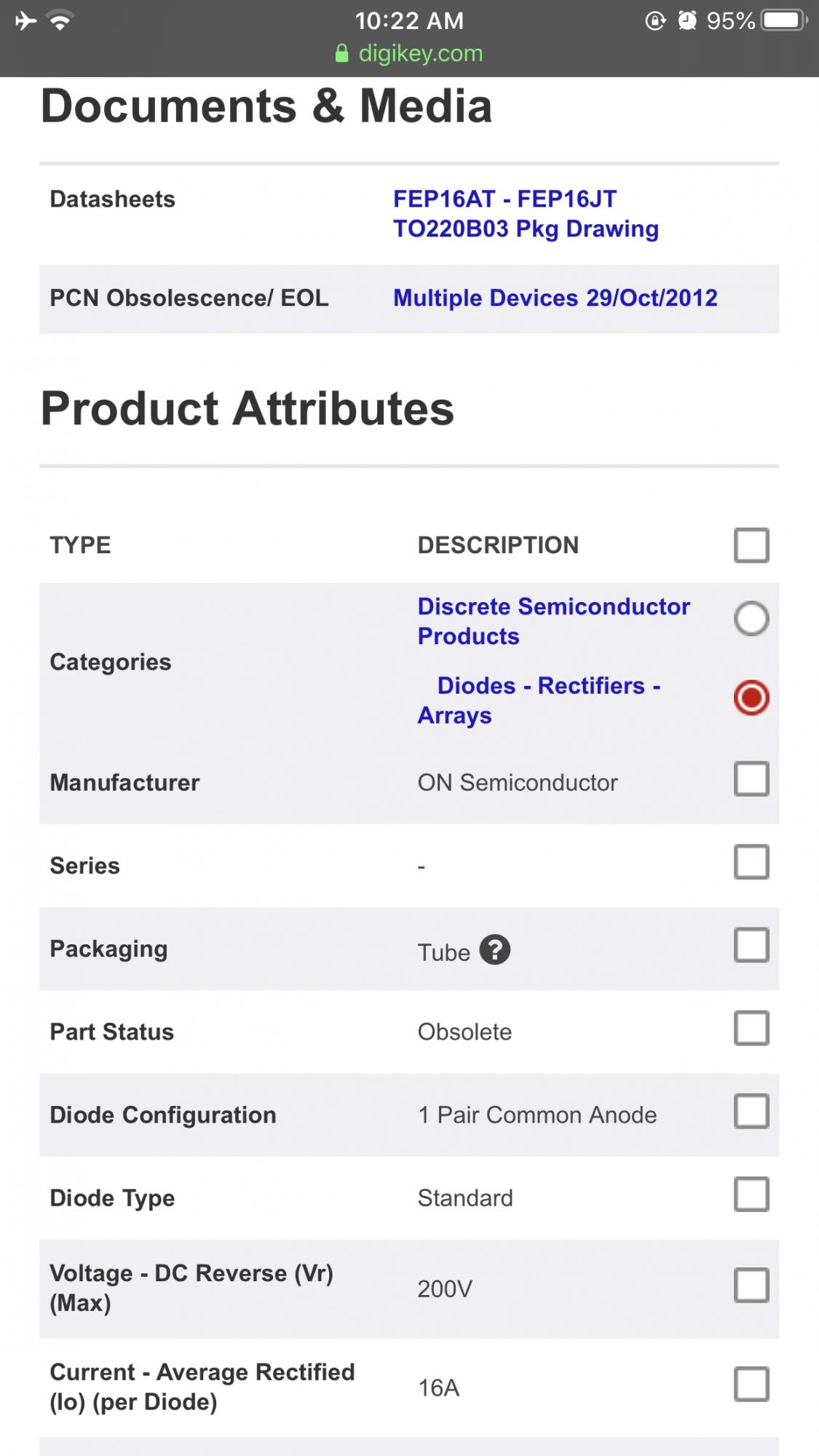
Task: Tick the Packaging Tube checkbox
Action: click(751, 945)
